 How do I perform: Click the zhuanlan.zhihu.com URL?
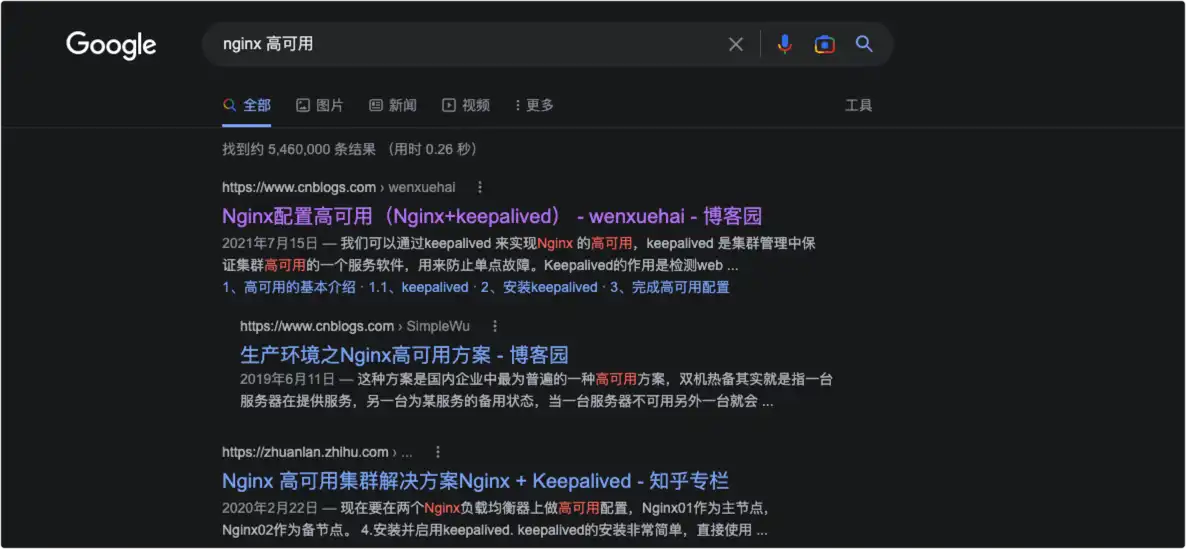(x=317, y=451)
